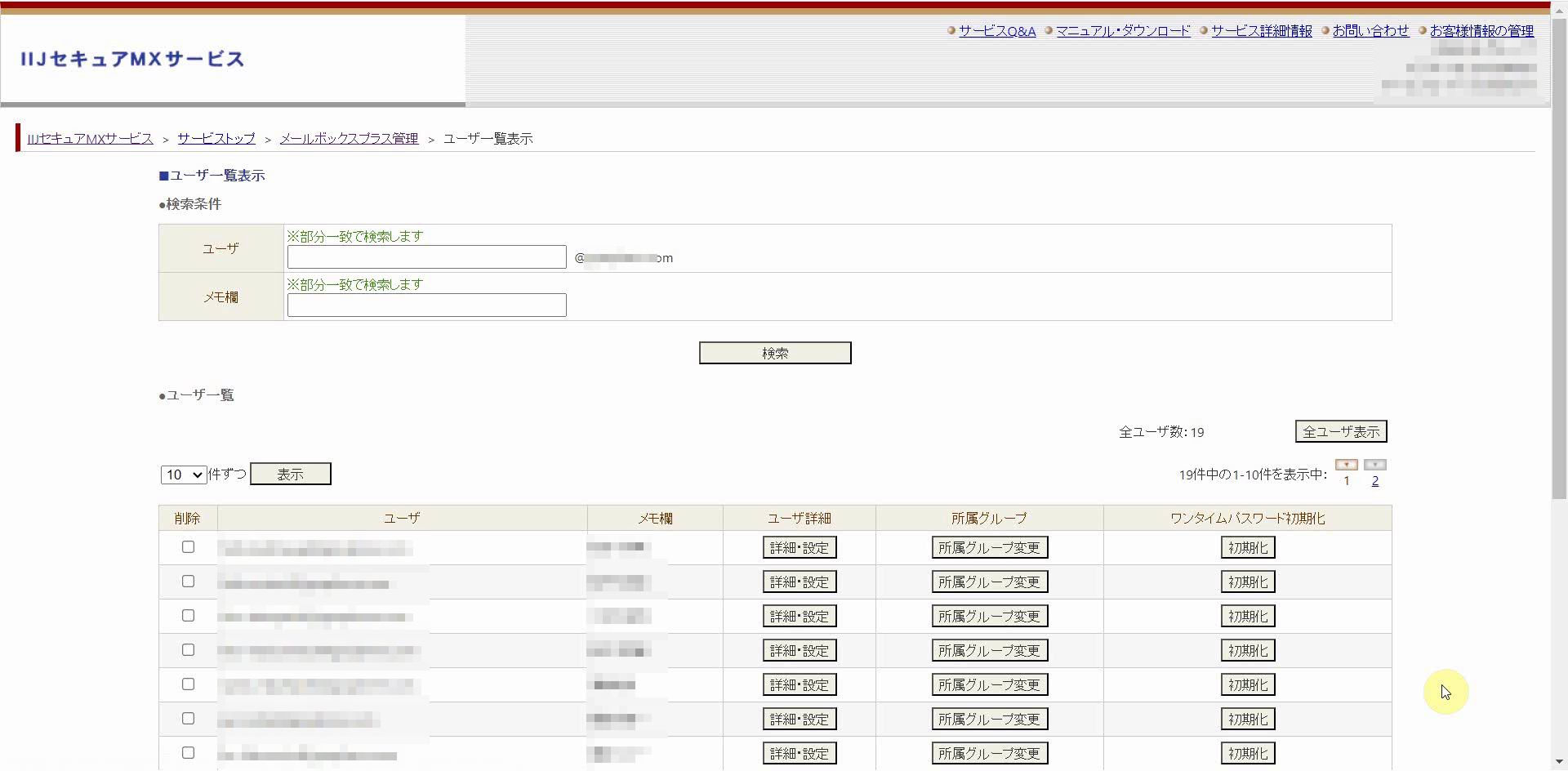Click 所属グループ変更 in the sixth user row
The image size is (1568, 771).
tap(990, 719)
